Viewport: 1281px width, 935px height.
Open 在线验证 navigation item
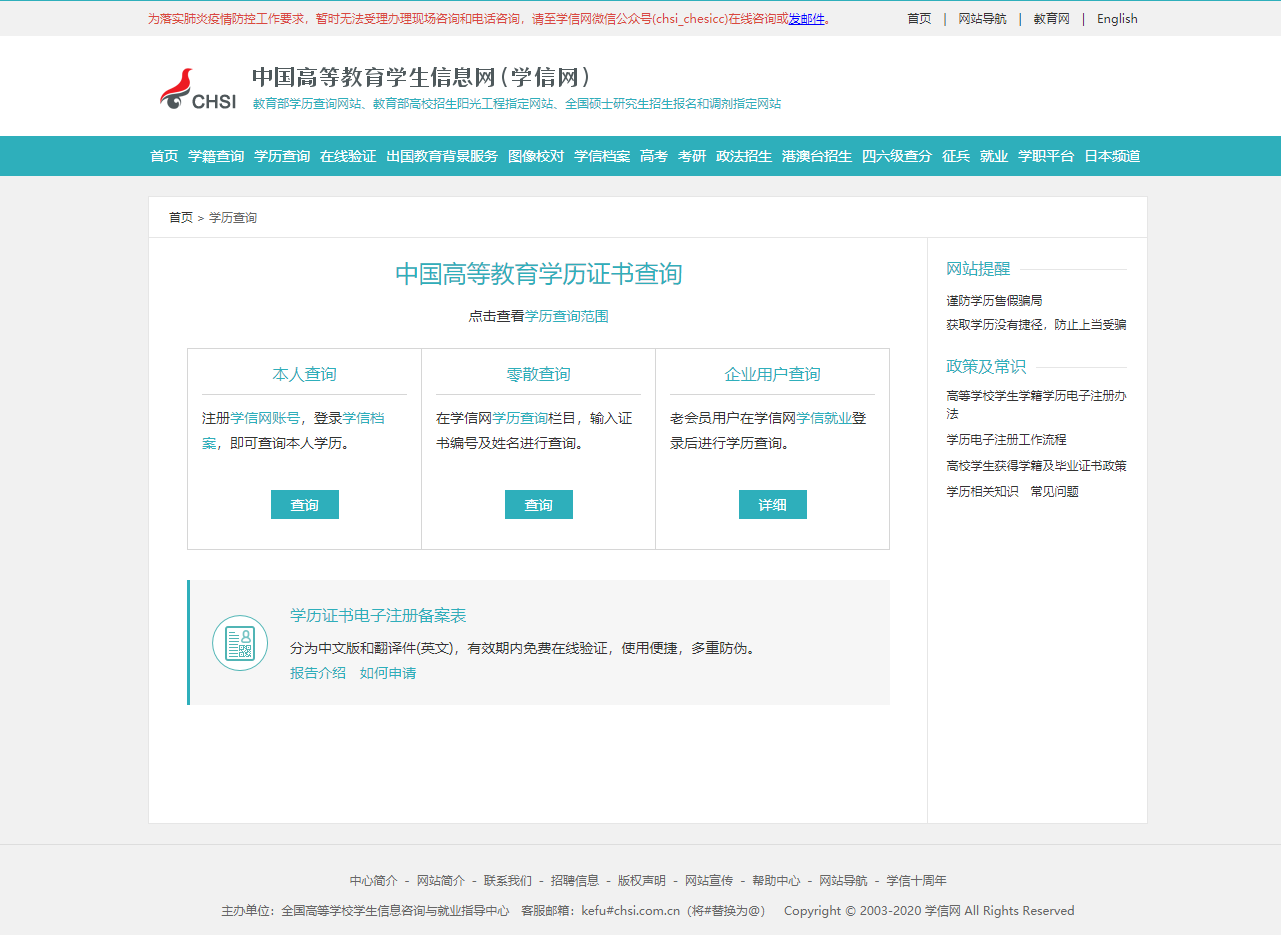point(348,156)
